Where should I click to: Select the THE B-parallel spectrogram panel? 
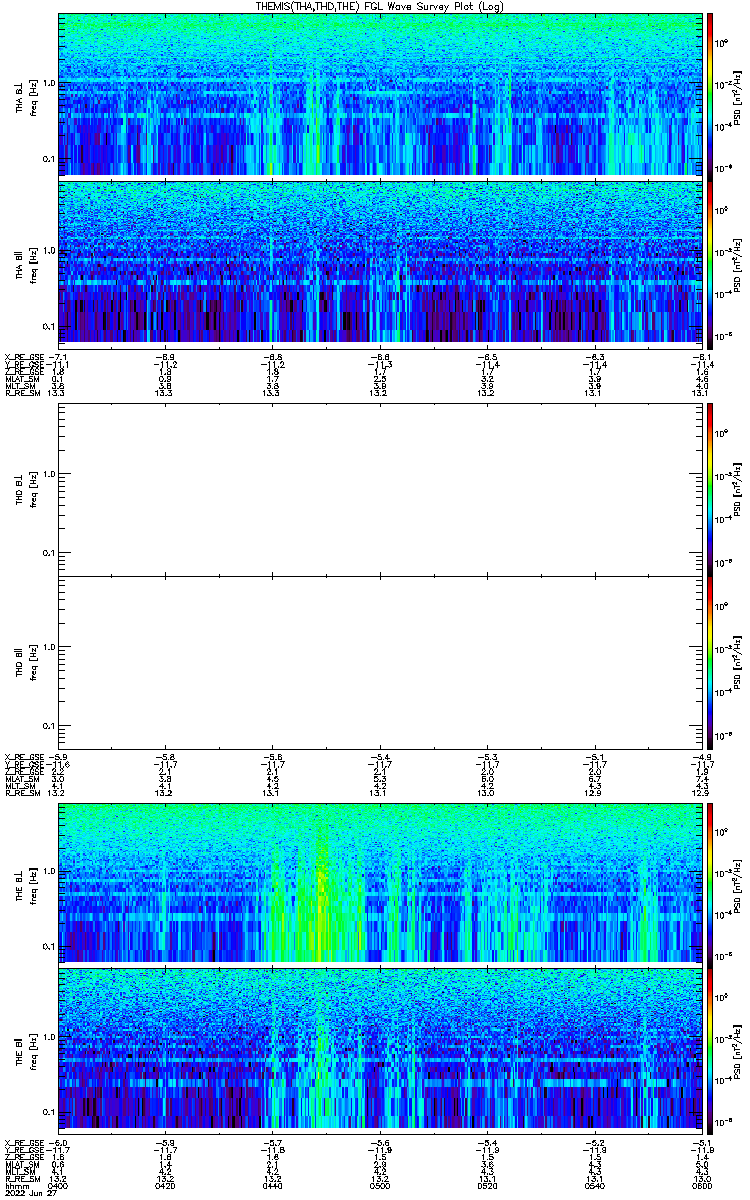[378, 1050]
